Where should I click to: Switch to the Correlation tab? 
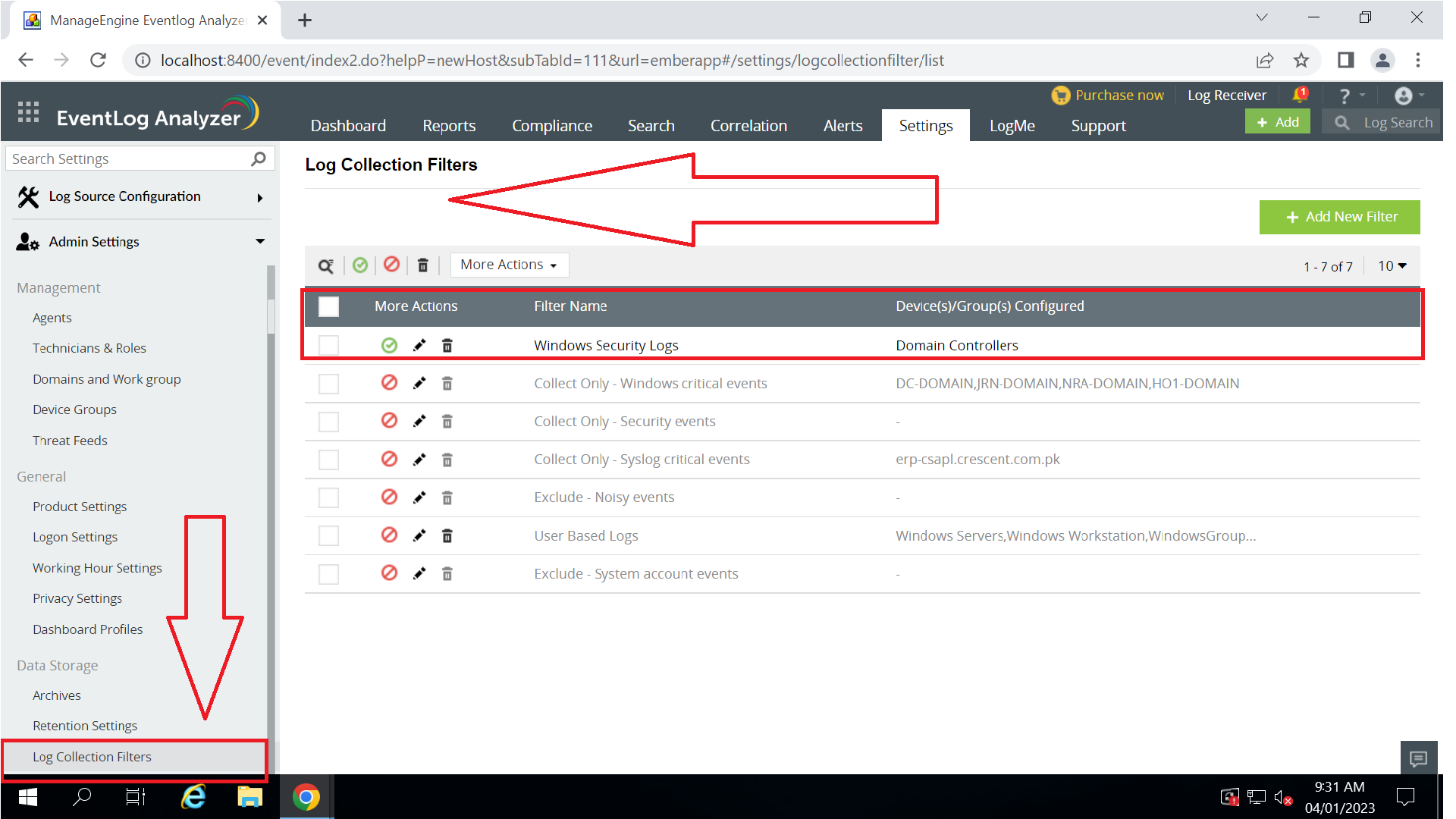[x=748, y=126]
